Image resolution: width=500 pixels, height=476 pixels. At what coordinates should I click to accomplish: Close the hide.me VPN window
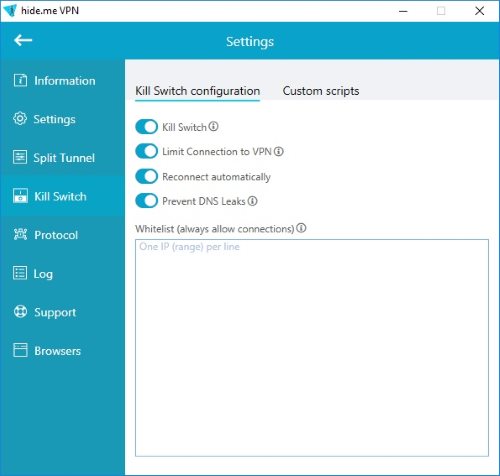click(x=479, y=11)
